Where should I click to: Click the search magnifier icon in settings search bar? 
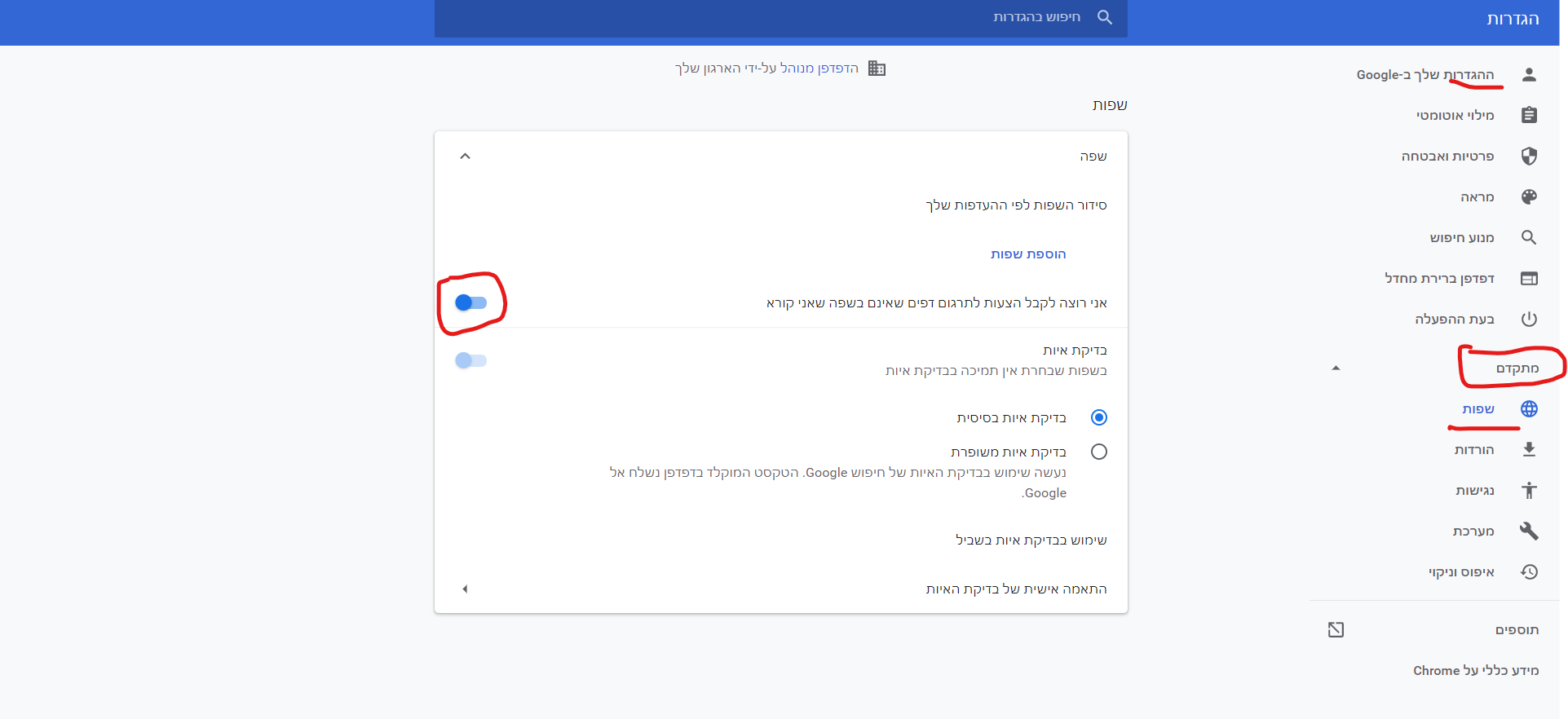(1105, 17)
